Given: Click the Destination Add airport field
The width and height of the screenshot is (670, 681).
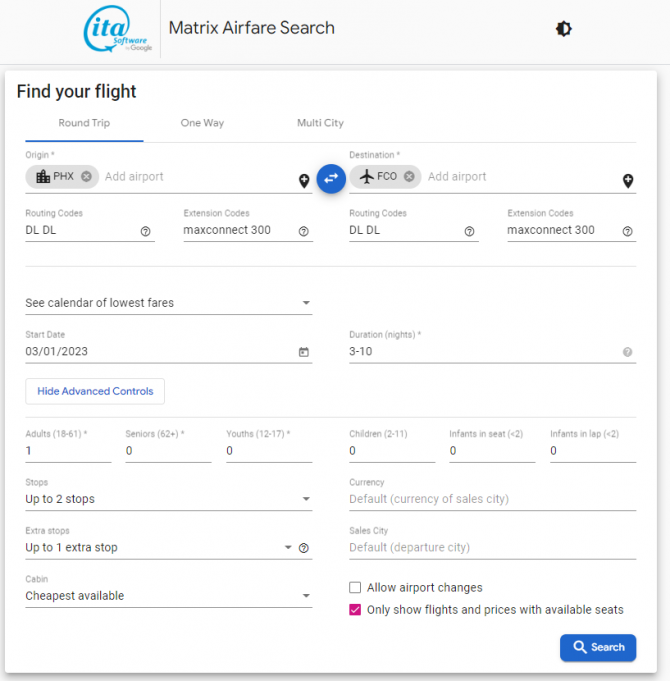Looking at the screenshot, I should [x=523, y=177].
